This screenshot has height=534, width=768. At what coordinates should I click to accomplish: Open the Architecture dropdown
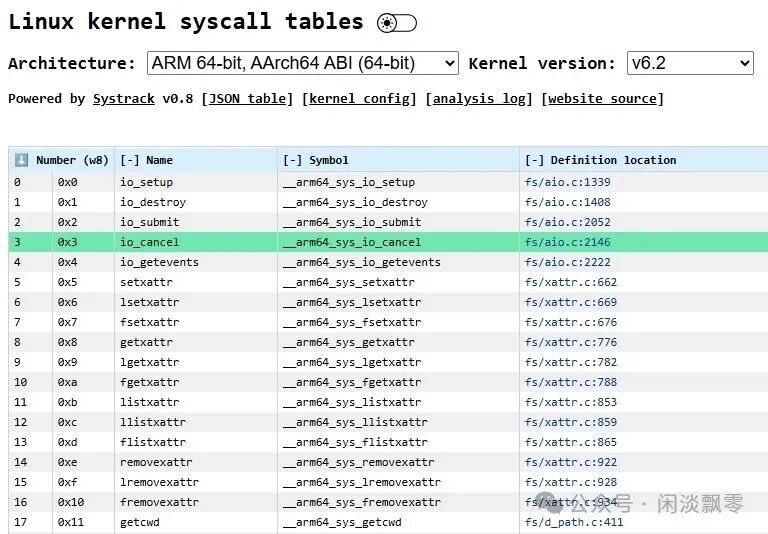[x=303, y=63]
